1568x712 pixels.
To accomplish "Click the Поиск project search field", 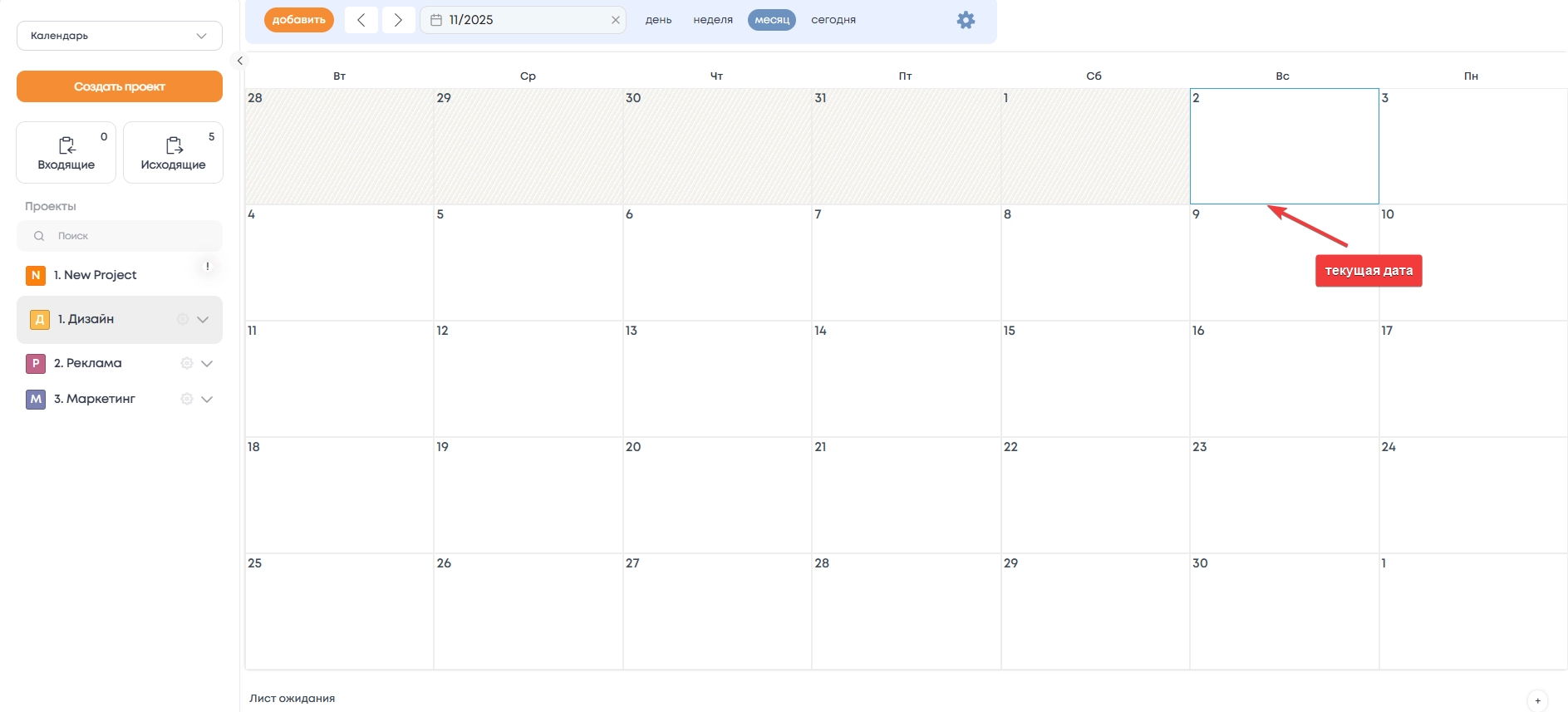I will (125, 236).
